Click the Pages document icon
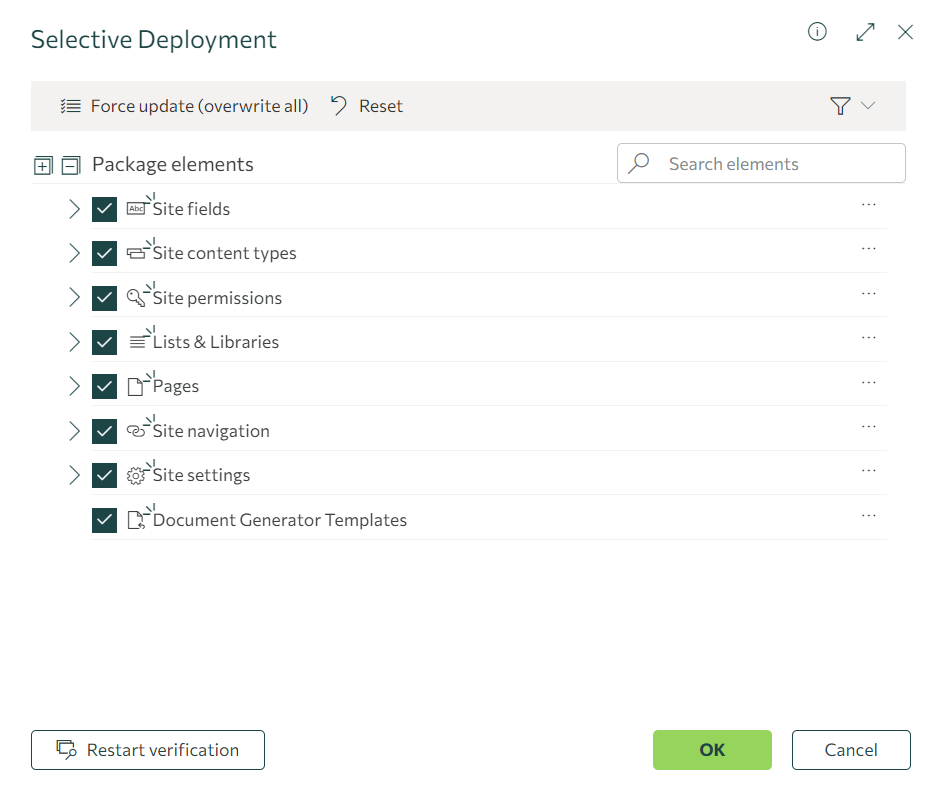This screenshot has height=791, width=937. coord(136,387)
